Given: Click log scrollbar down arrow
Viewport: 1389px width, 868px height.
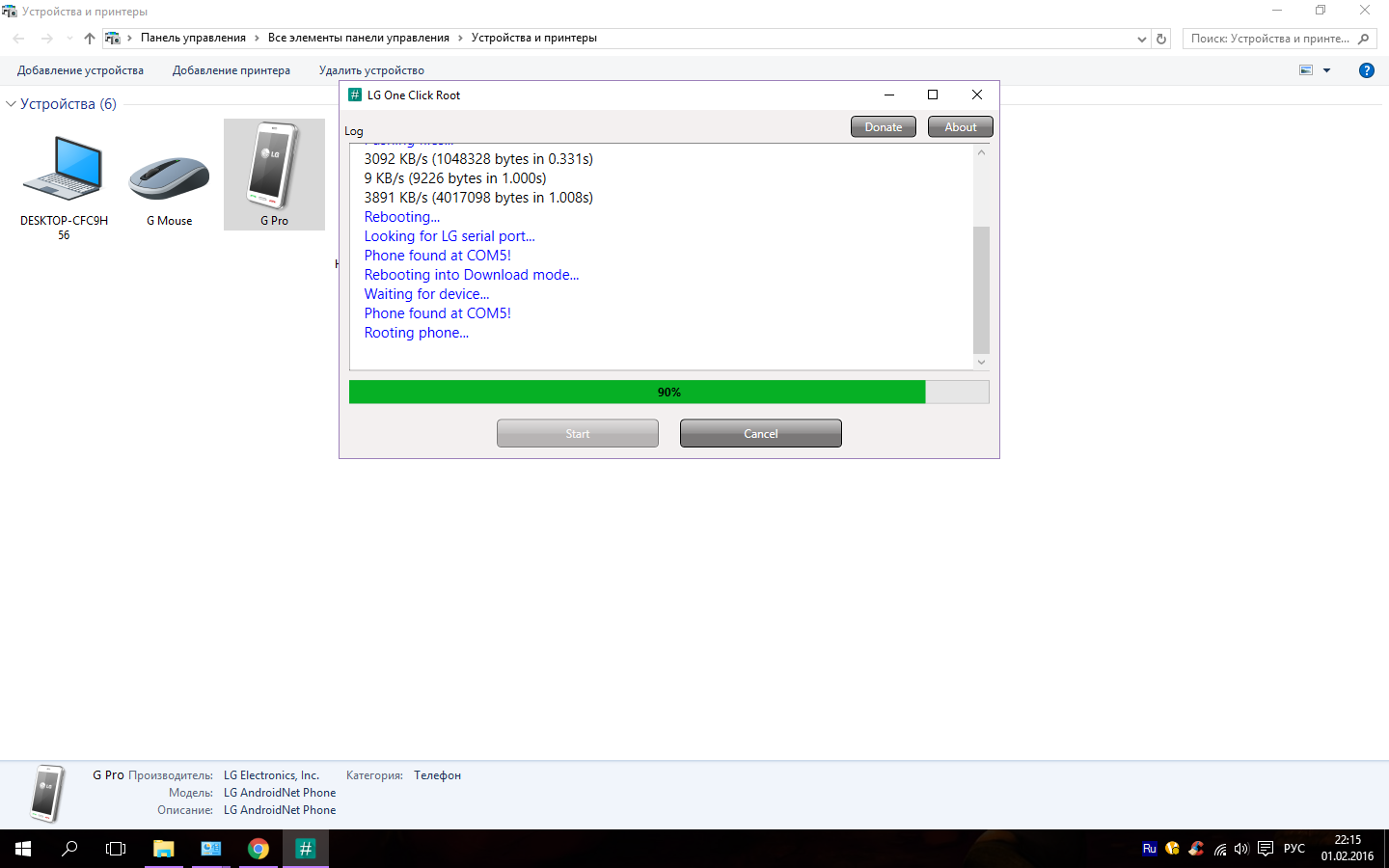Looking at the screenshot, I should pyautogui.click(x=981, y=363).
